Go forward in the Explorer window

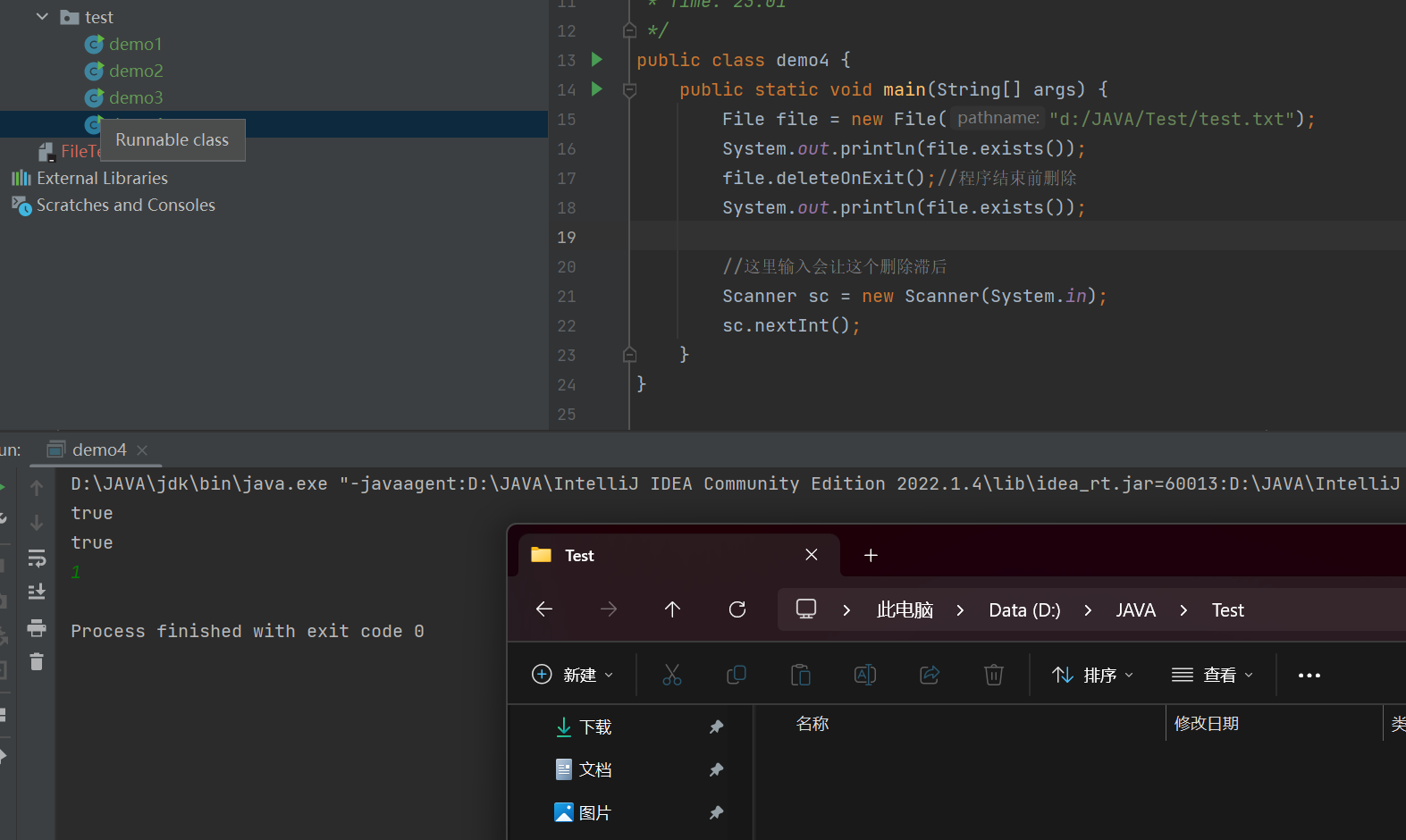click(x=609, y=609)
